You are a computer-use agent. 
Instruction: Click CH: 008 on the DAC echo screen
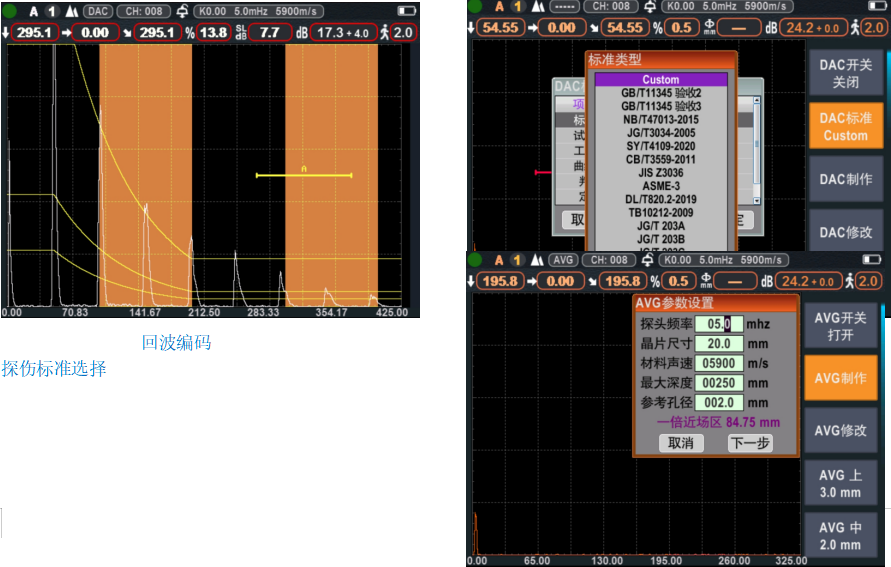pos(144,11)
